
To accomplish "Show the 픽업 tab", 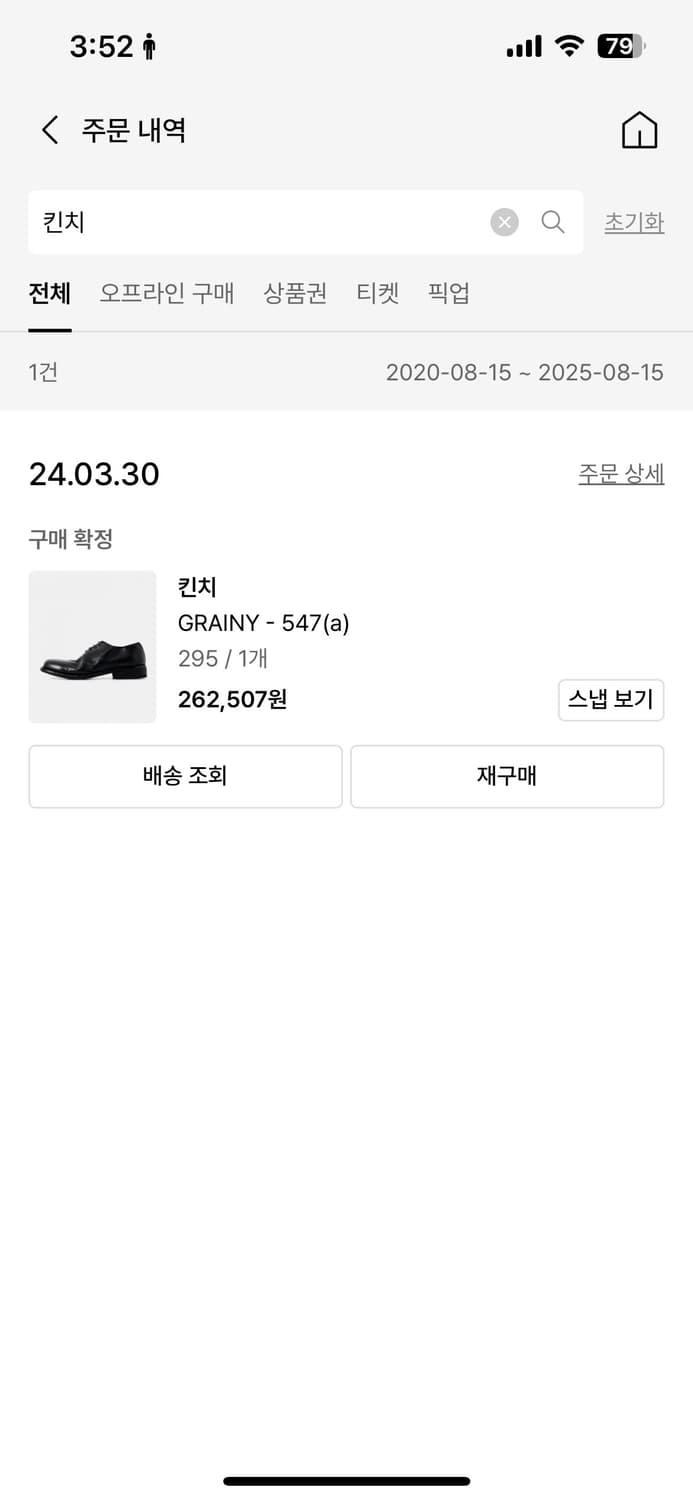I will pyautogui.click(x=449, y=293).
